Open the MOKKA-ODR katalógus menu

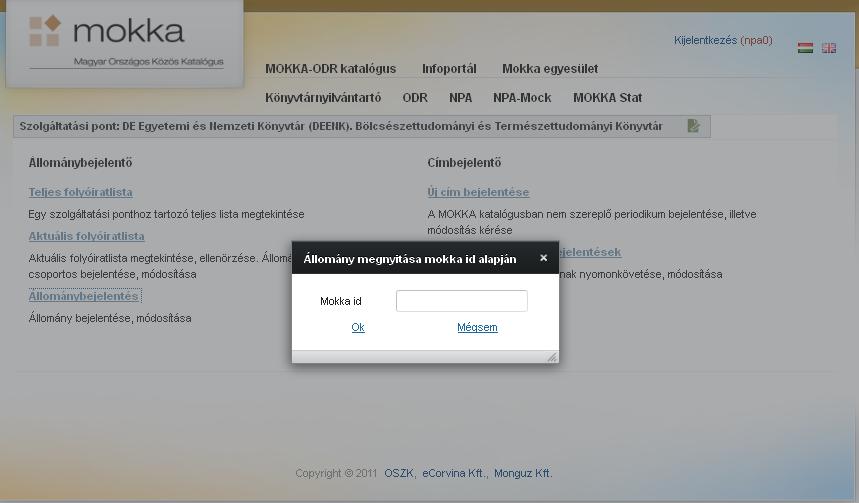point(330,69)
